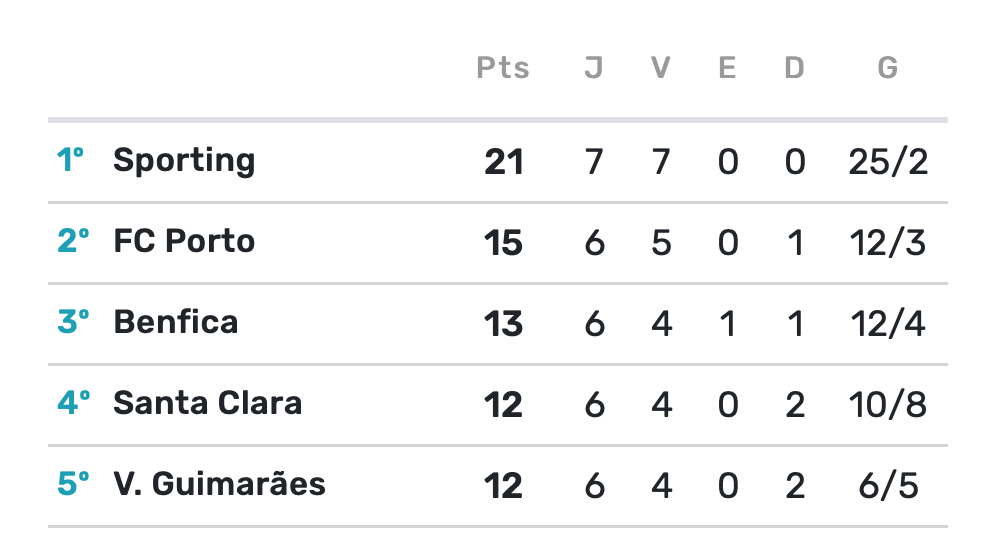Click the Sporting team name
The height and width of the screenshot is (547, 999).
pyautogui.click(x=184, y=161)
